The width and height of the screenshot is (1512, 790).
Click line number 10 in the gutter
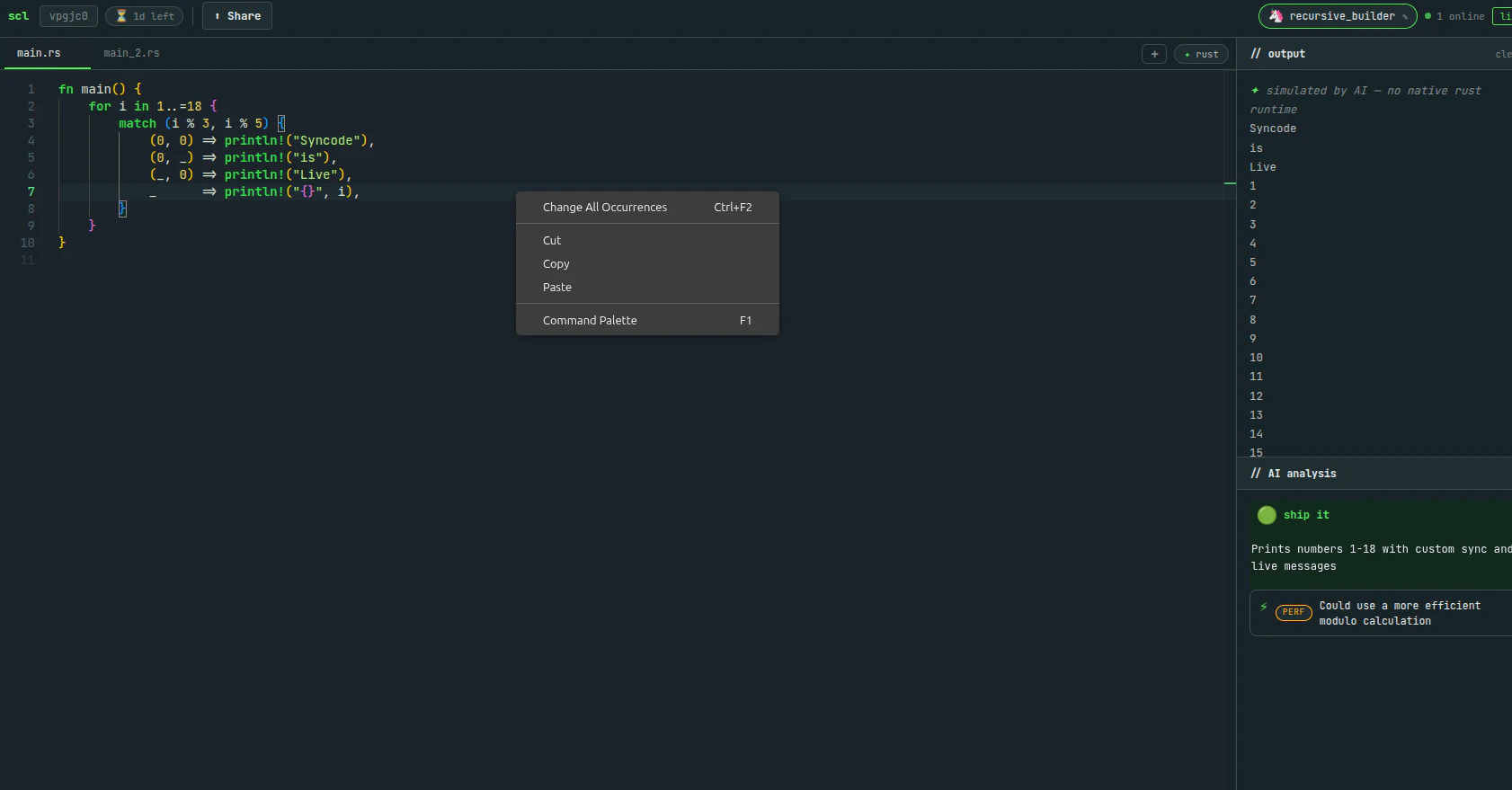pyautogui.click(x=28, y=243)
